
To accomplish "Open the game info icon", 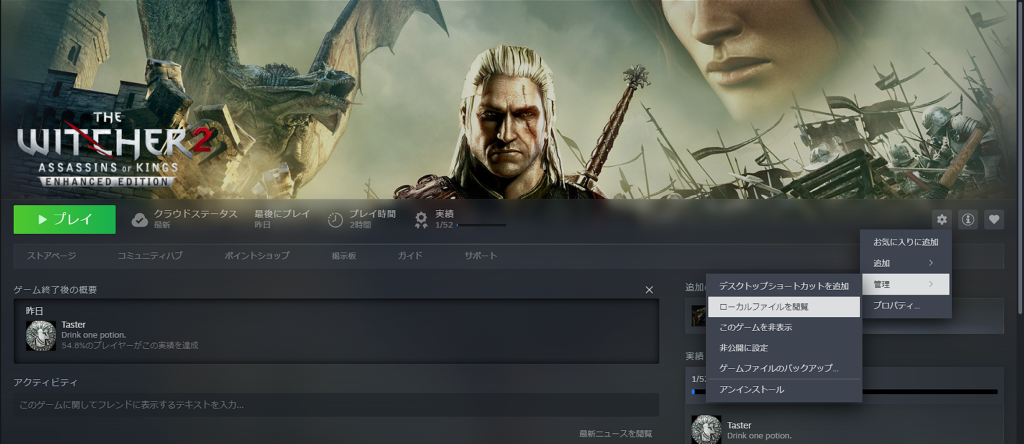I will tap(968, 220).
